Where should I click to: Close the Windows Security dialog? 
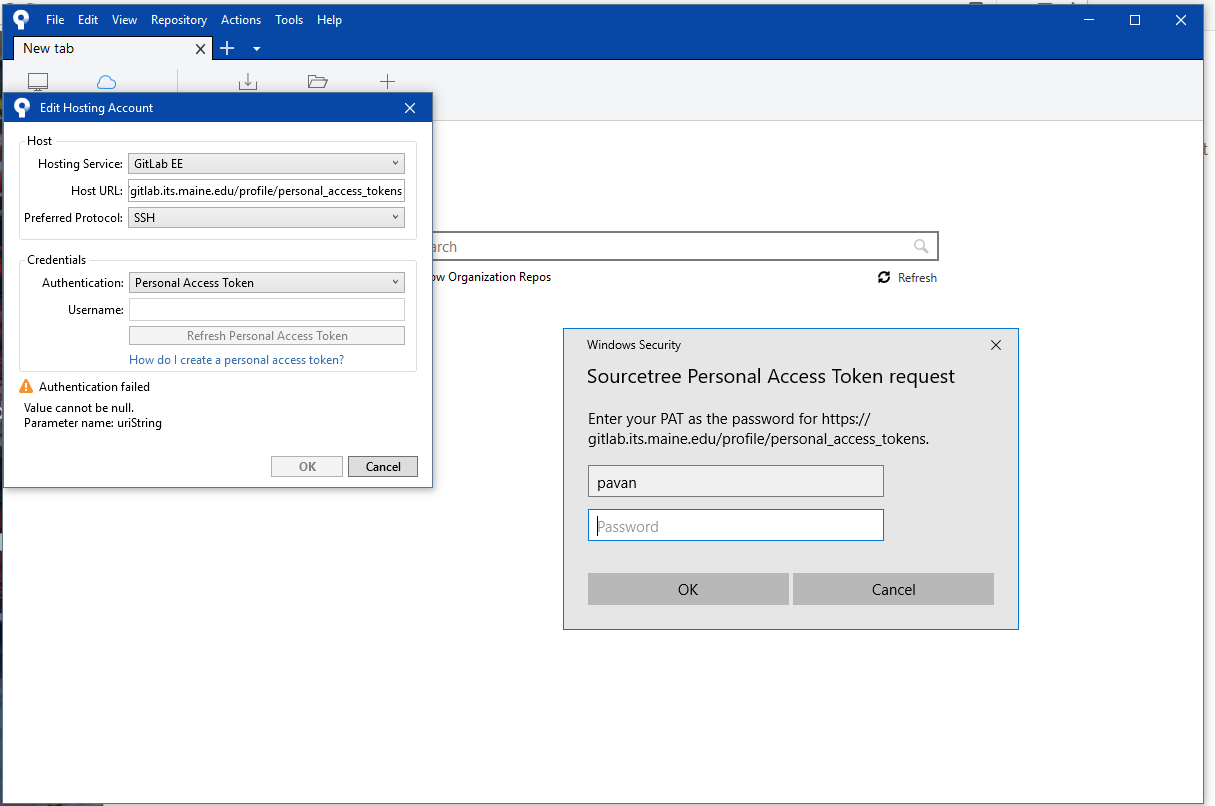click(x=996, y=345)
